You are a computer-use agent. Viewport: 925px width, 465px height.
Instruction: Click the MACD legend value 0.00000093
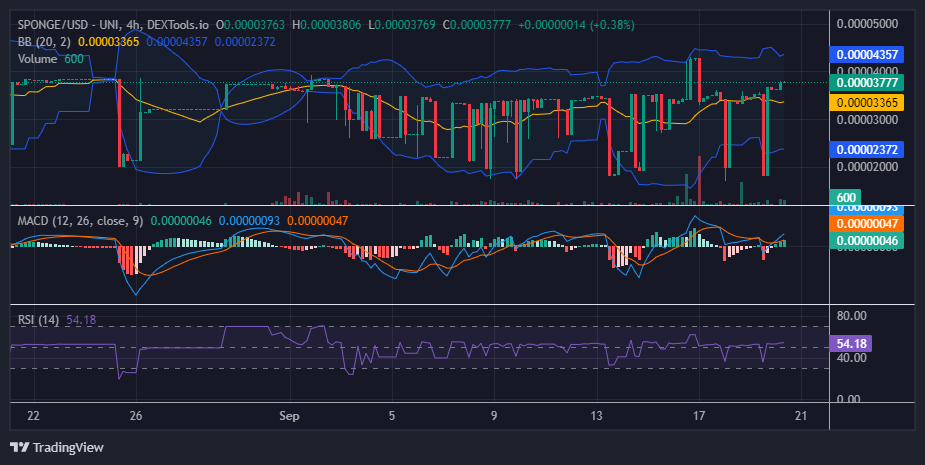[x=250, y=221]
